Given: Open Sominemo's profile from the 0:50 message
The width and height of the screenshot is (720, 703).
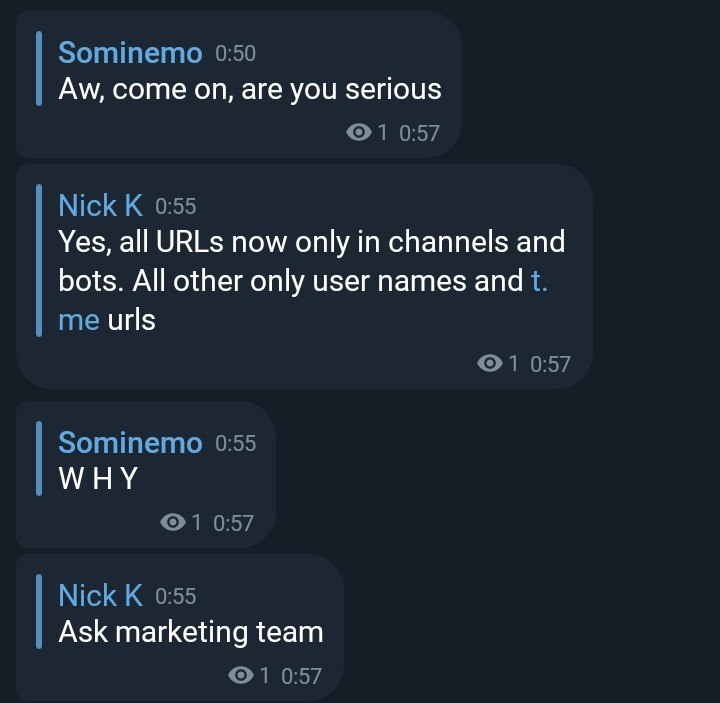Looking at the screenshot, I should tap(130, 53).
